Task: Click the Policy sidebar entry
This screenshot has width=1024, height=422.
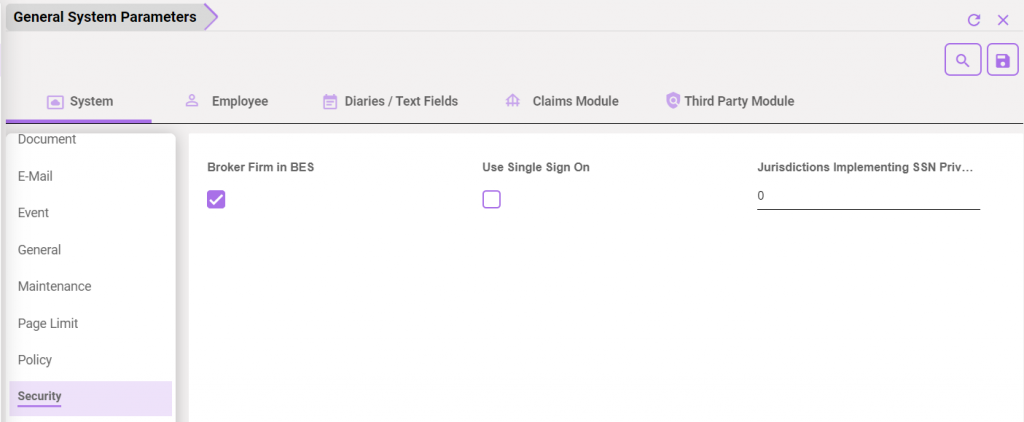Action: pyautogui.click(x=35, y=360)
